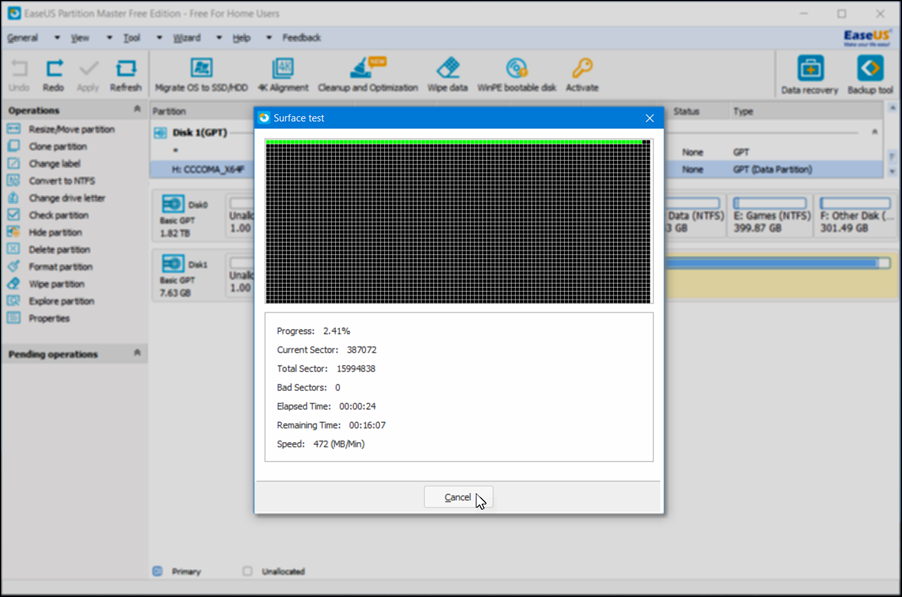902x597 pixels.
Task: Click the Primary legend box
Action: tap(158, 571)
